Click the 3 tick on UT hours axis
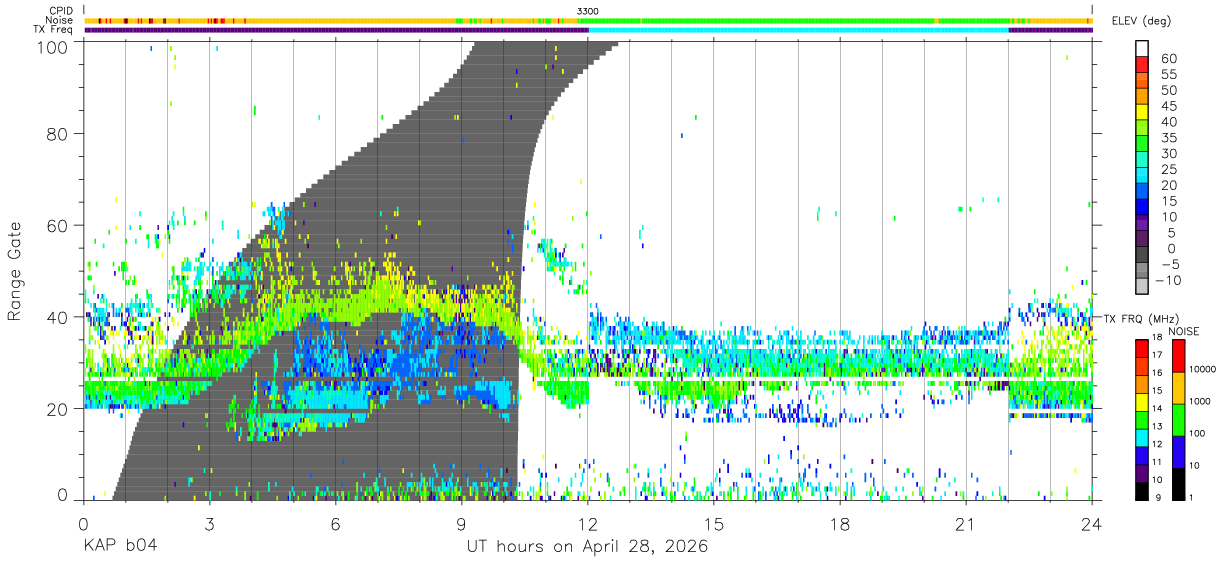Screen dimensions: 1228x567 (x=209, y=525)
